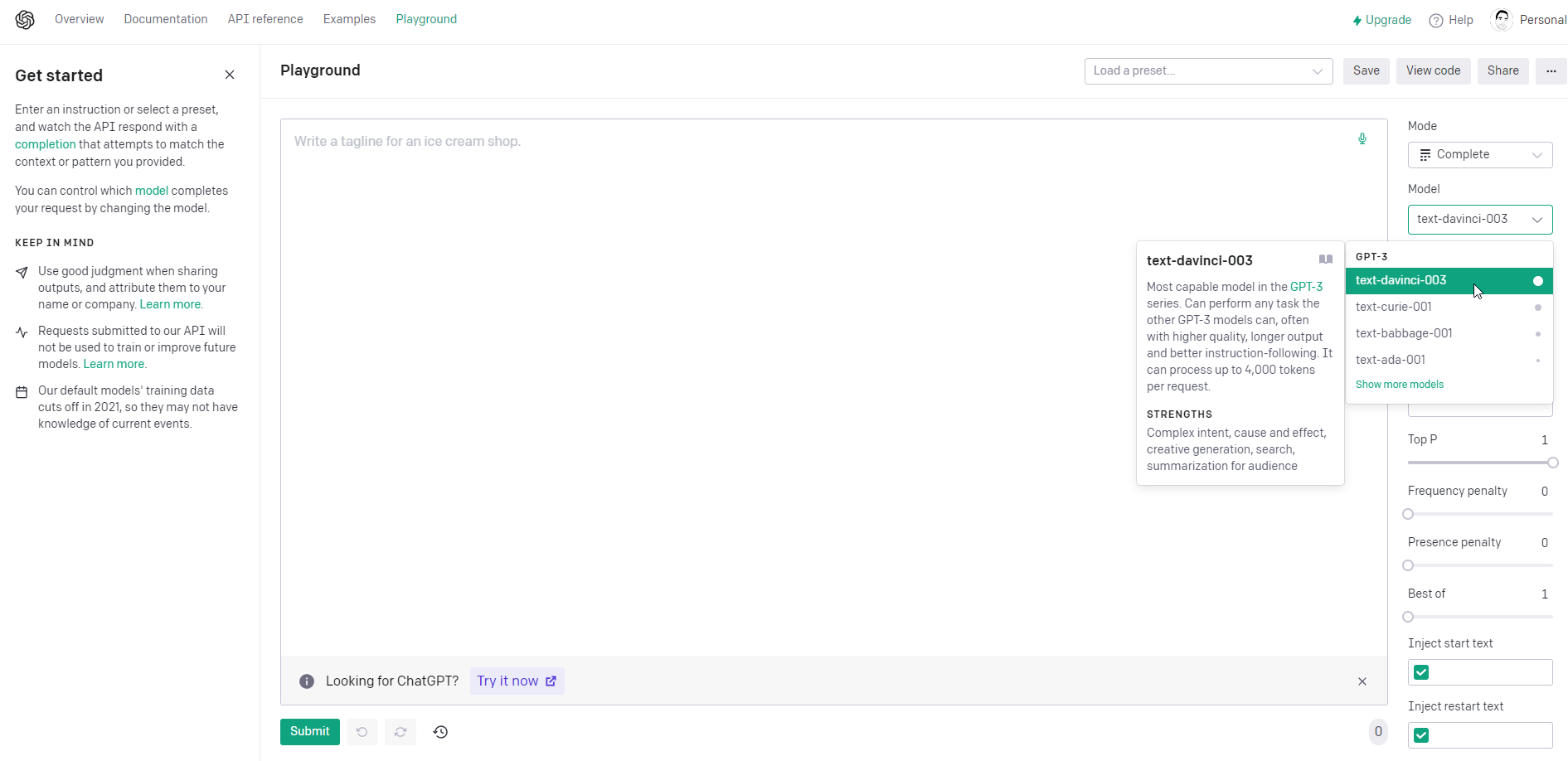Toggle the Inject restart text checkbox
This screenshot has width=1568, height=761.
pyautogui.click(x=1421, y=735)
